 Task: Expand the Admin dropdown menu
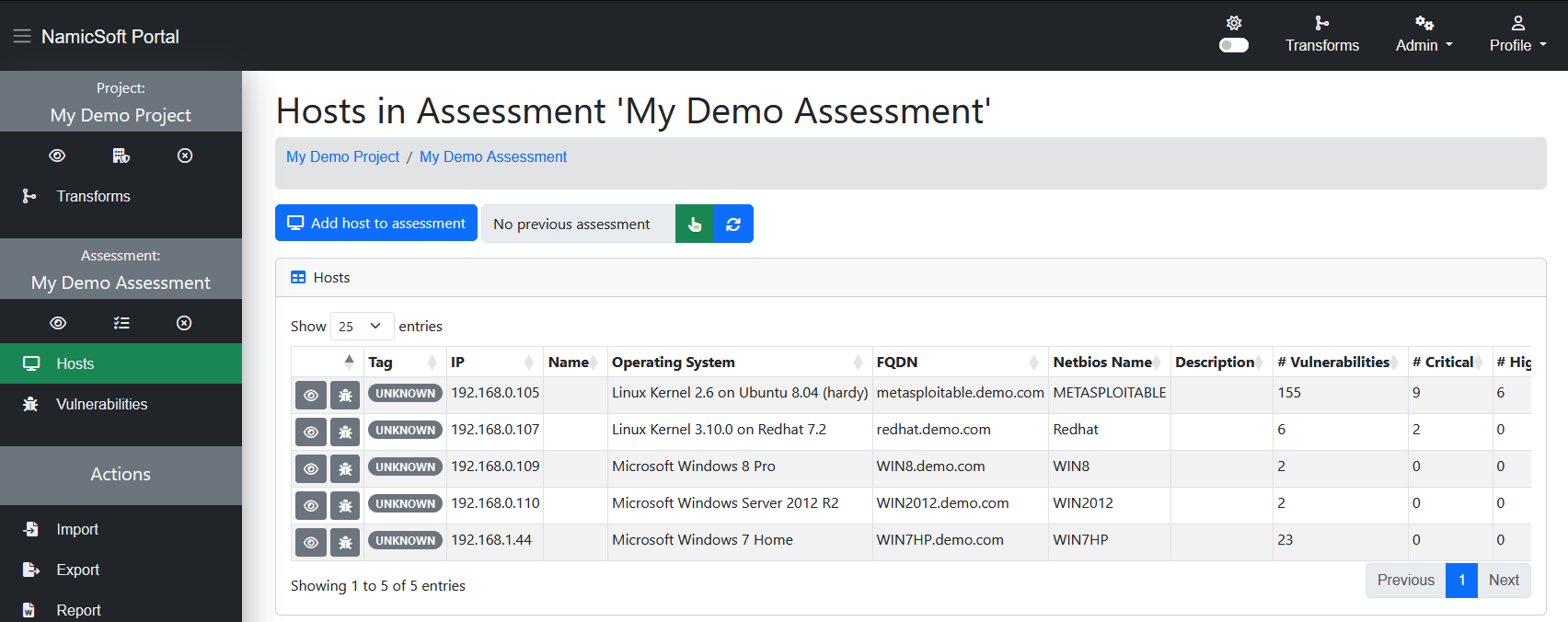tap(1424, 35)
